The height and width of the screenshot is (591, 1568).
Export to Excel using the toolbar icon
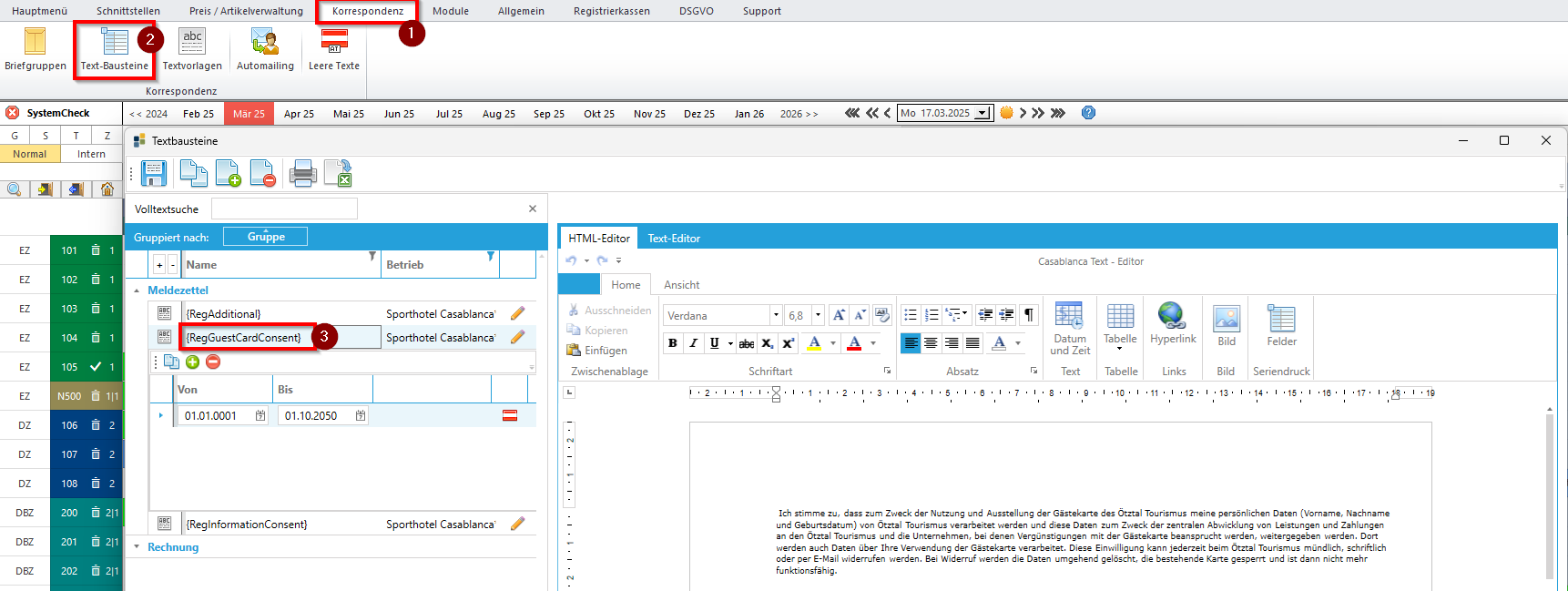click(x=339, y=173)
